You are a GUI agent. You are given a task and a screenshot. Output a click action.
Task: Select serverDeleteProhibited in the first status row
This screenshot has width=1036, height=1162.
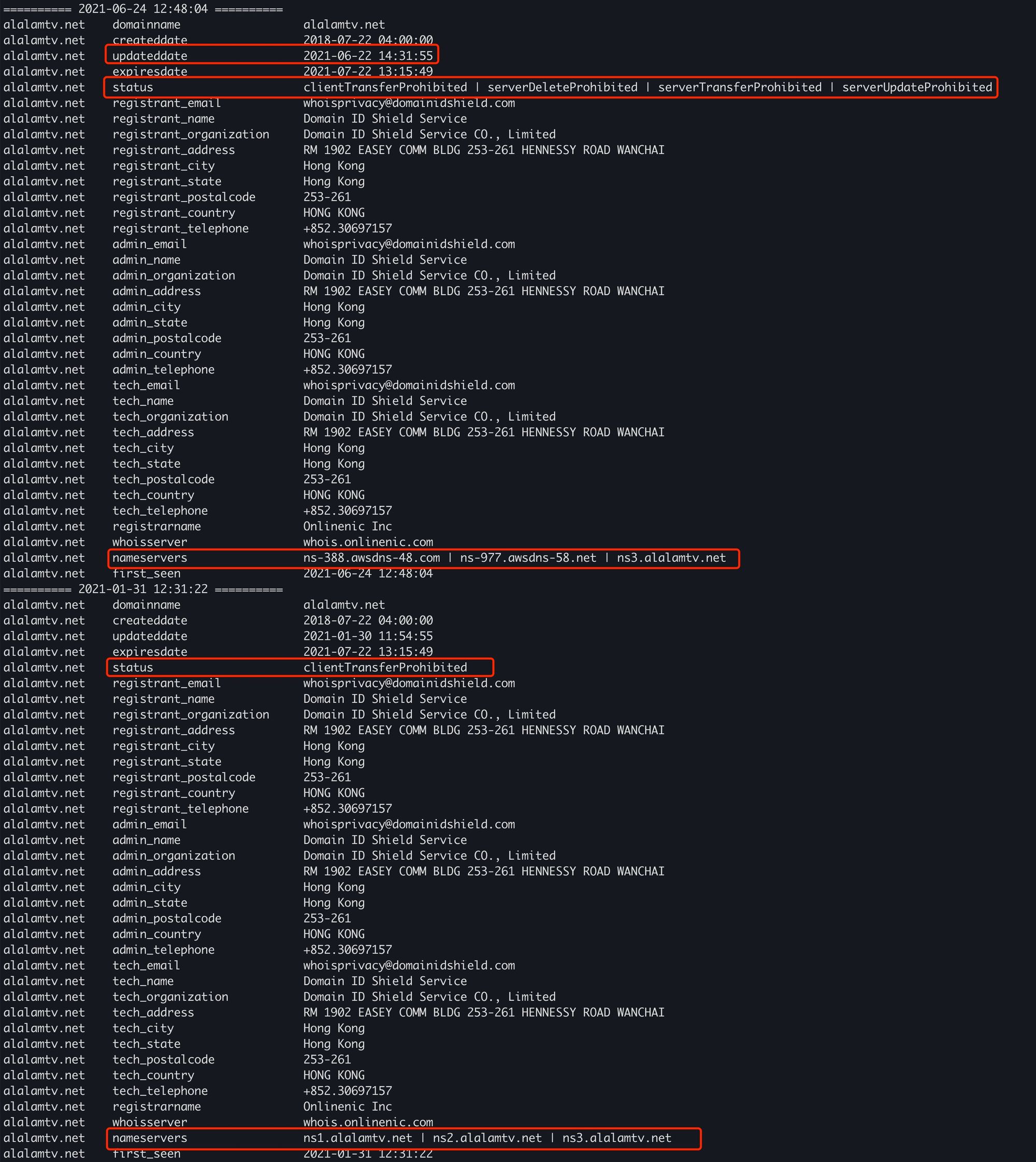pos(563,87)
